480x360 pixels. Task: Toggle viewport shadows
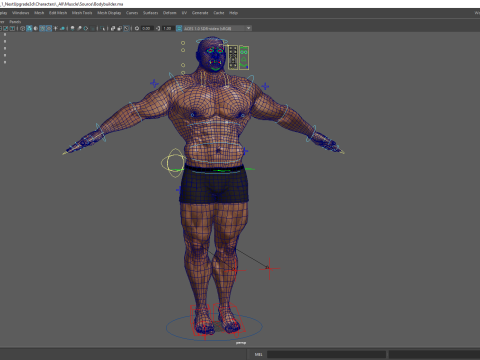tap(62, 28)
